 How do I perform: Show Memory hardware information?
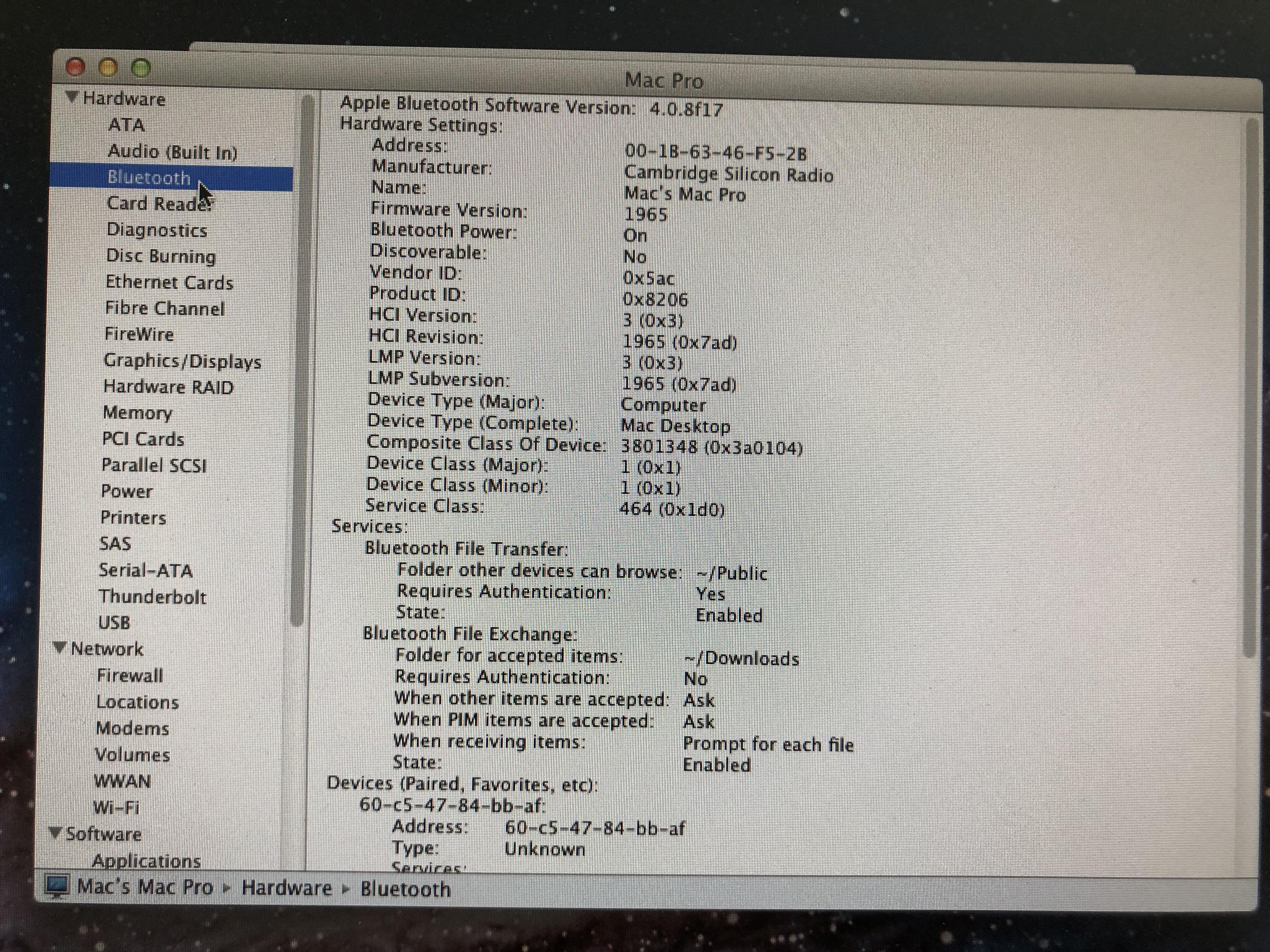coord(137,413)
